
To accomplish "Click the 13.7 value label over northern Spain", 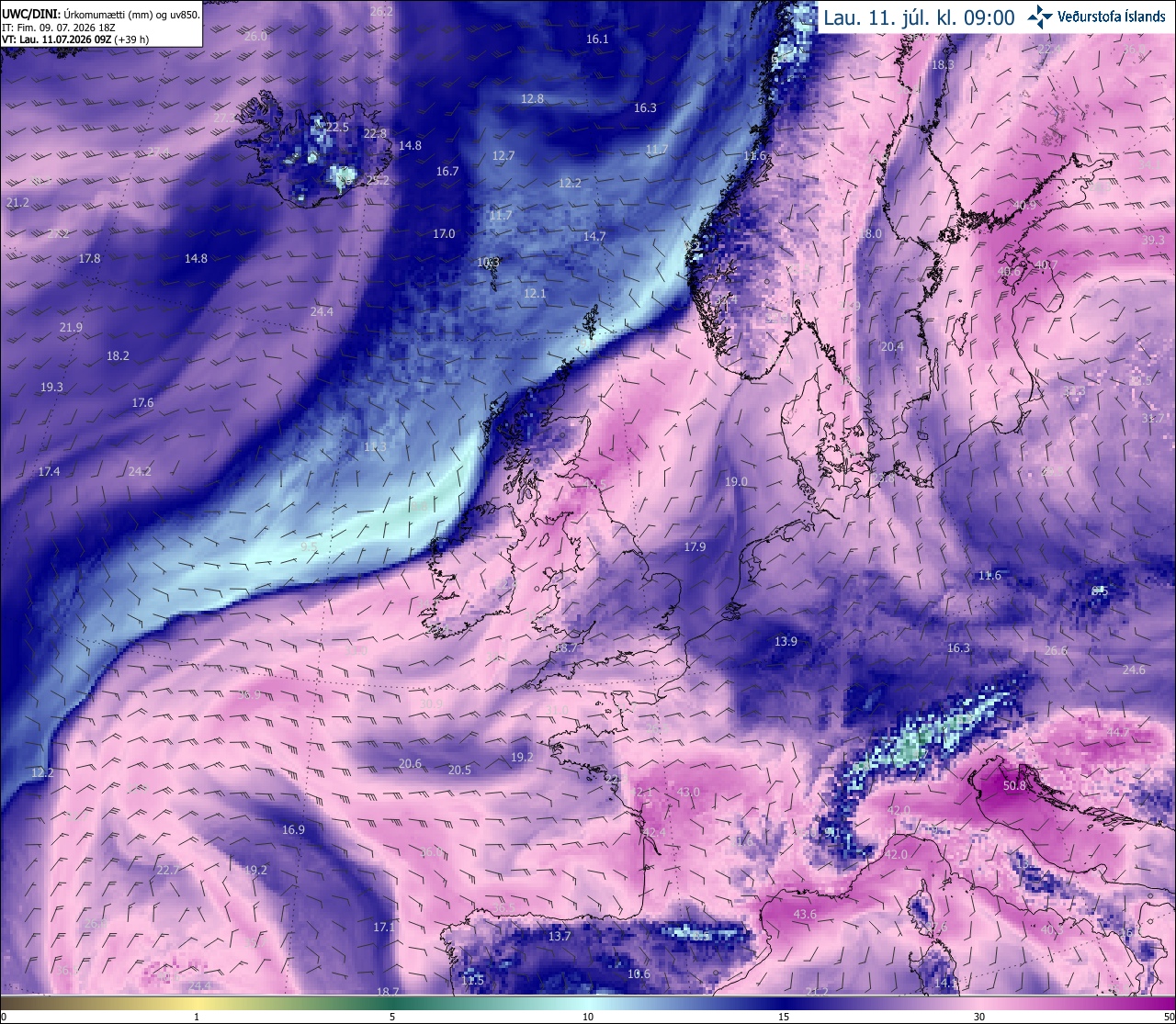I will coord(560,937).
